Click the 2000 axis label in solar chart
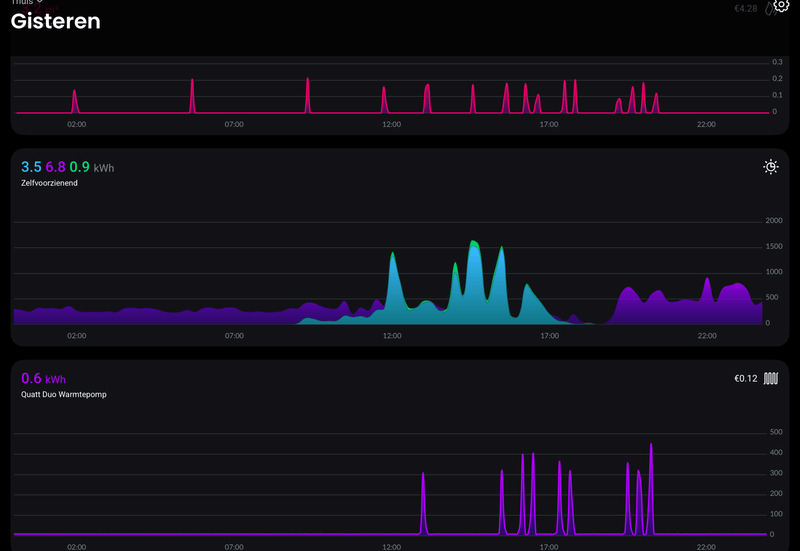 pos(773,220)
